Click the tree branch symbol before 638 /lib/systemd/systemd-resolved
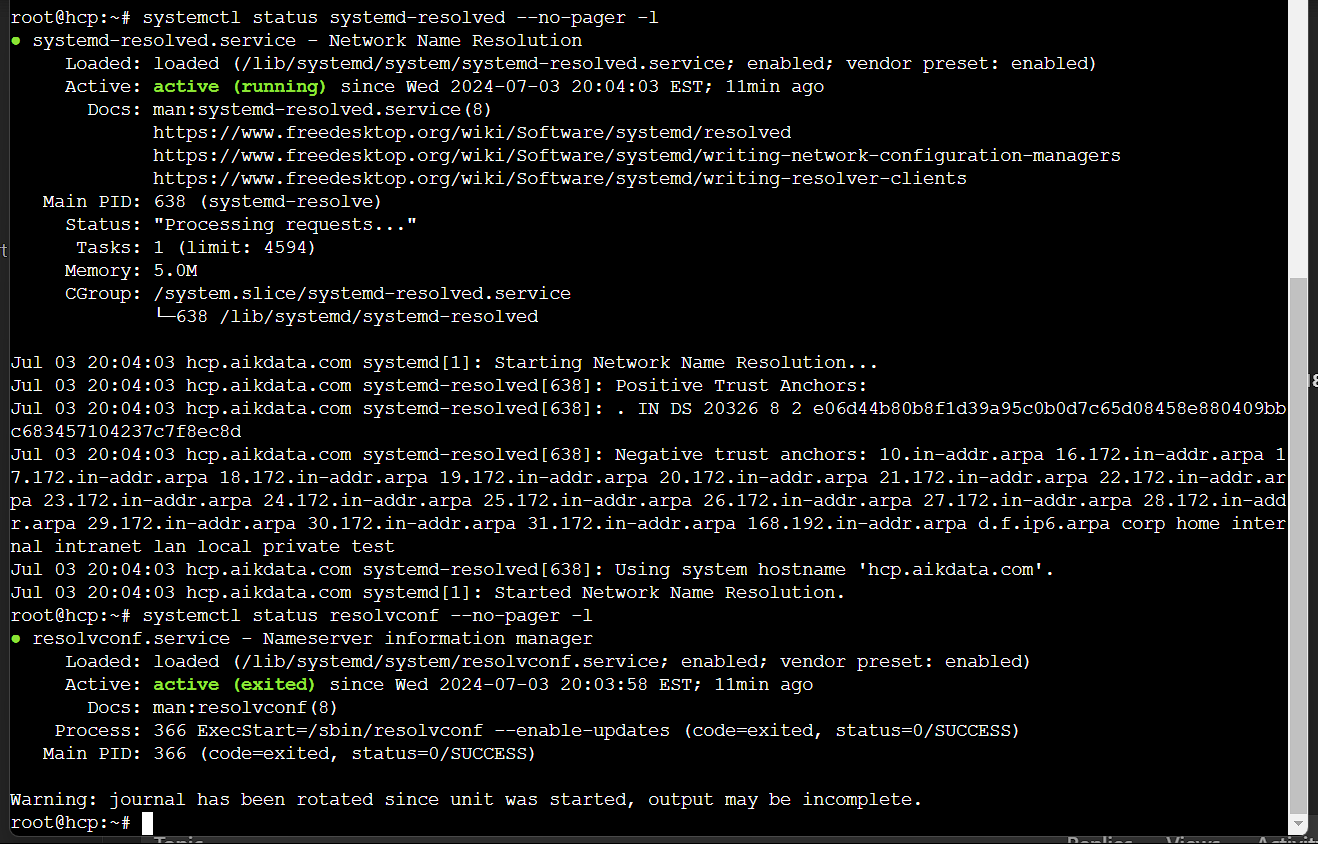The width and height of the screenshot is (1318, 844). [164, 317]
